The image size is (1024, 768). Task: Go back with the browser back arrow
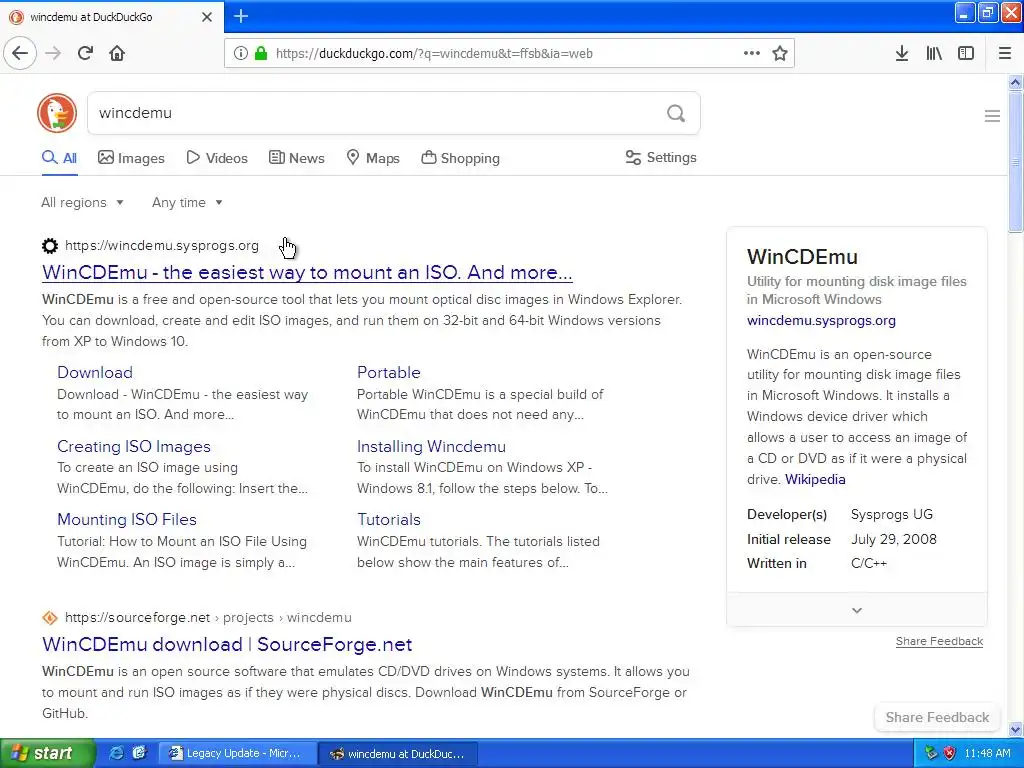point(20,54)
